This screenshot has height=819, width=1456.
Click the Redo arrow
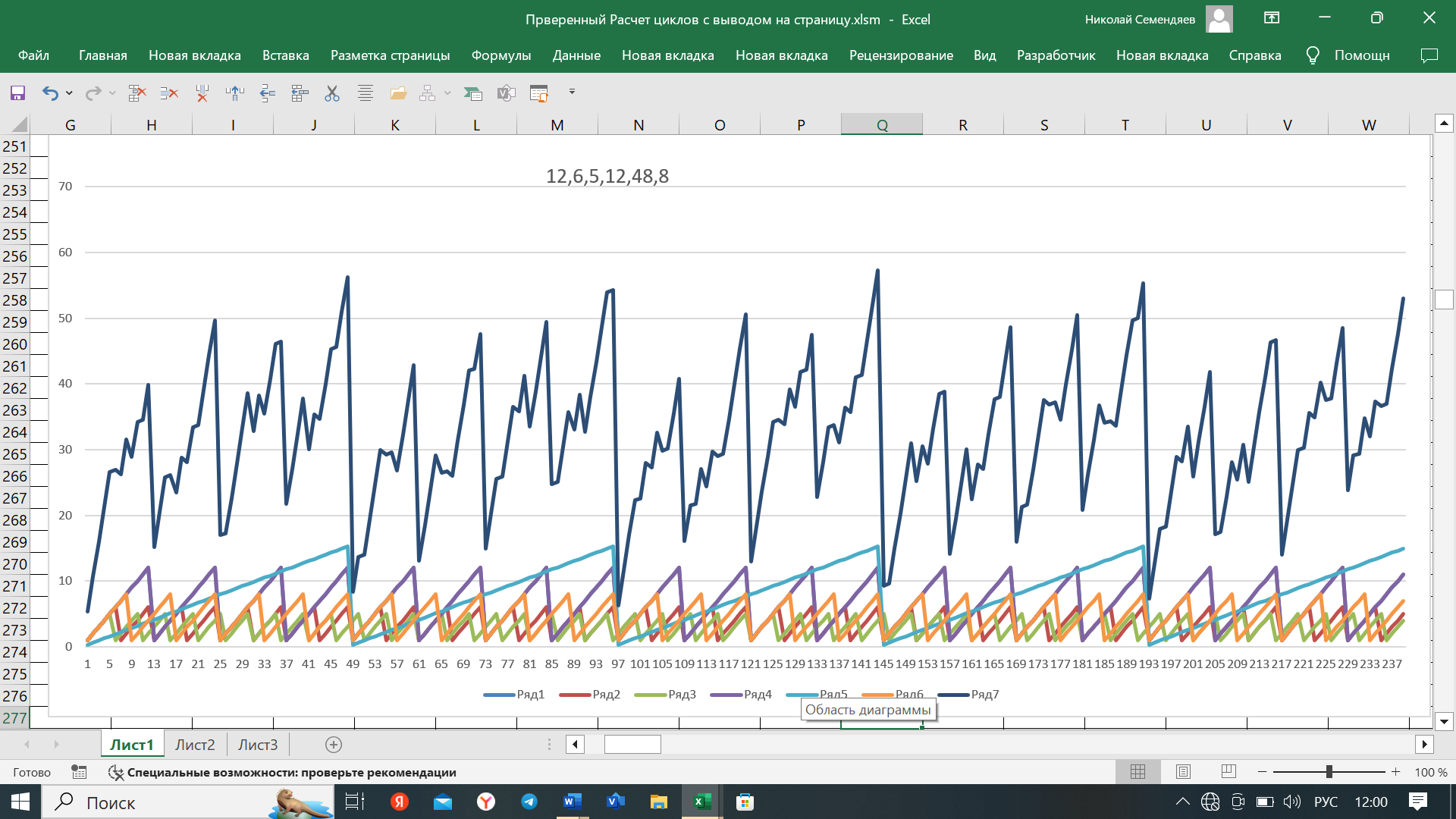[93, 93]
